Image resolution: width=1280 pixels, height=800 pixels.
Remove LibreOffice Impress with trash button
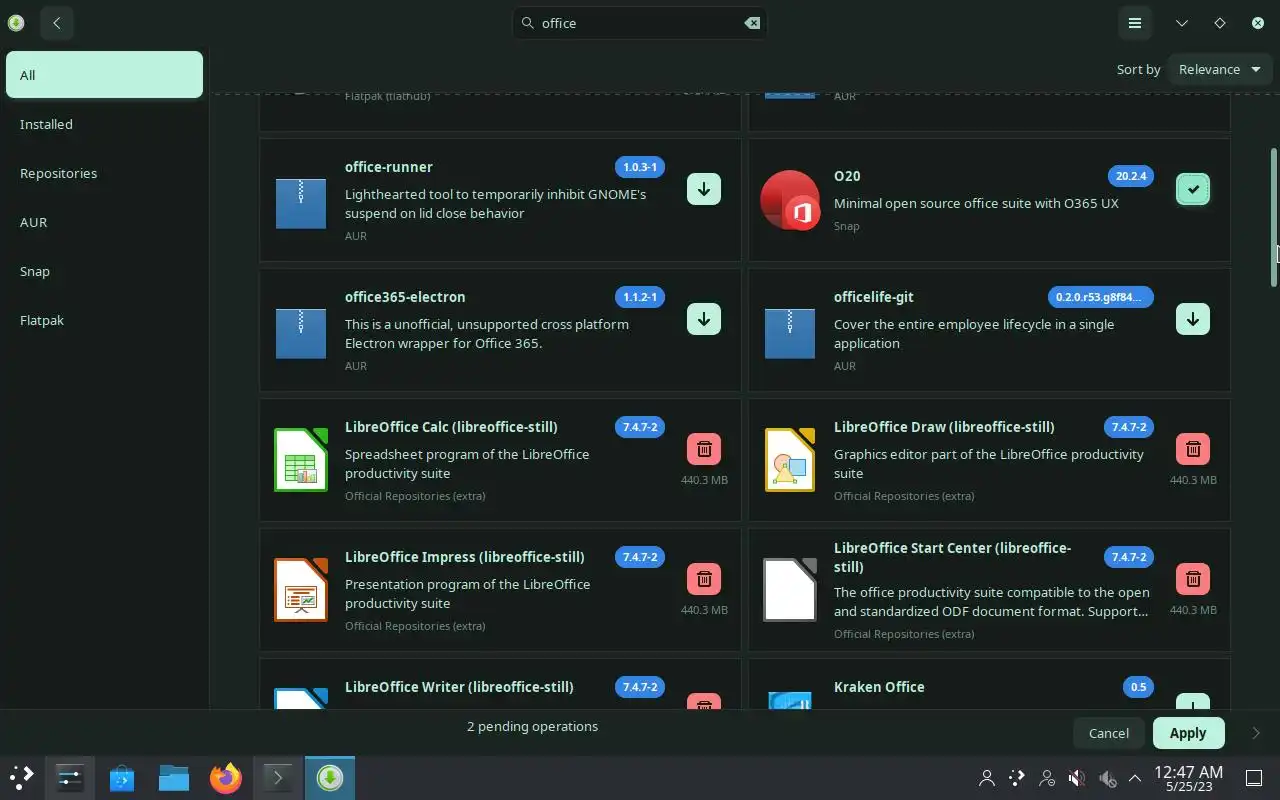(x=704, y=579)
